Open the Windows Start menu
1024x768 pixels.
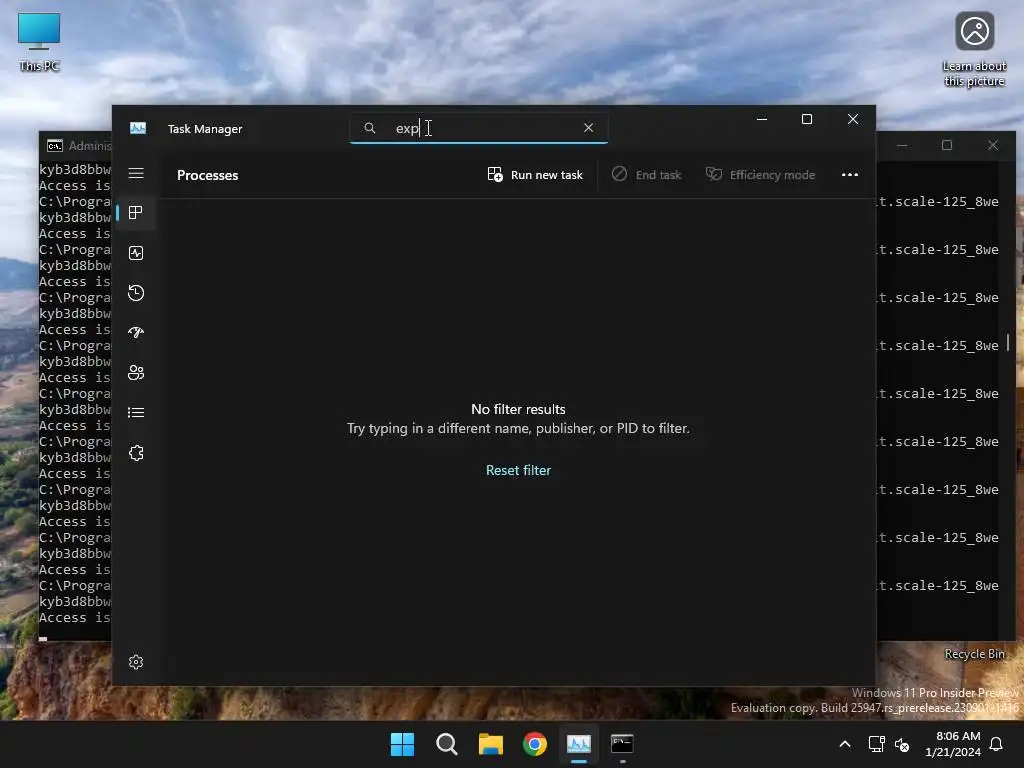[x=402, y=744]
